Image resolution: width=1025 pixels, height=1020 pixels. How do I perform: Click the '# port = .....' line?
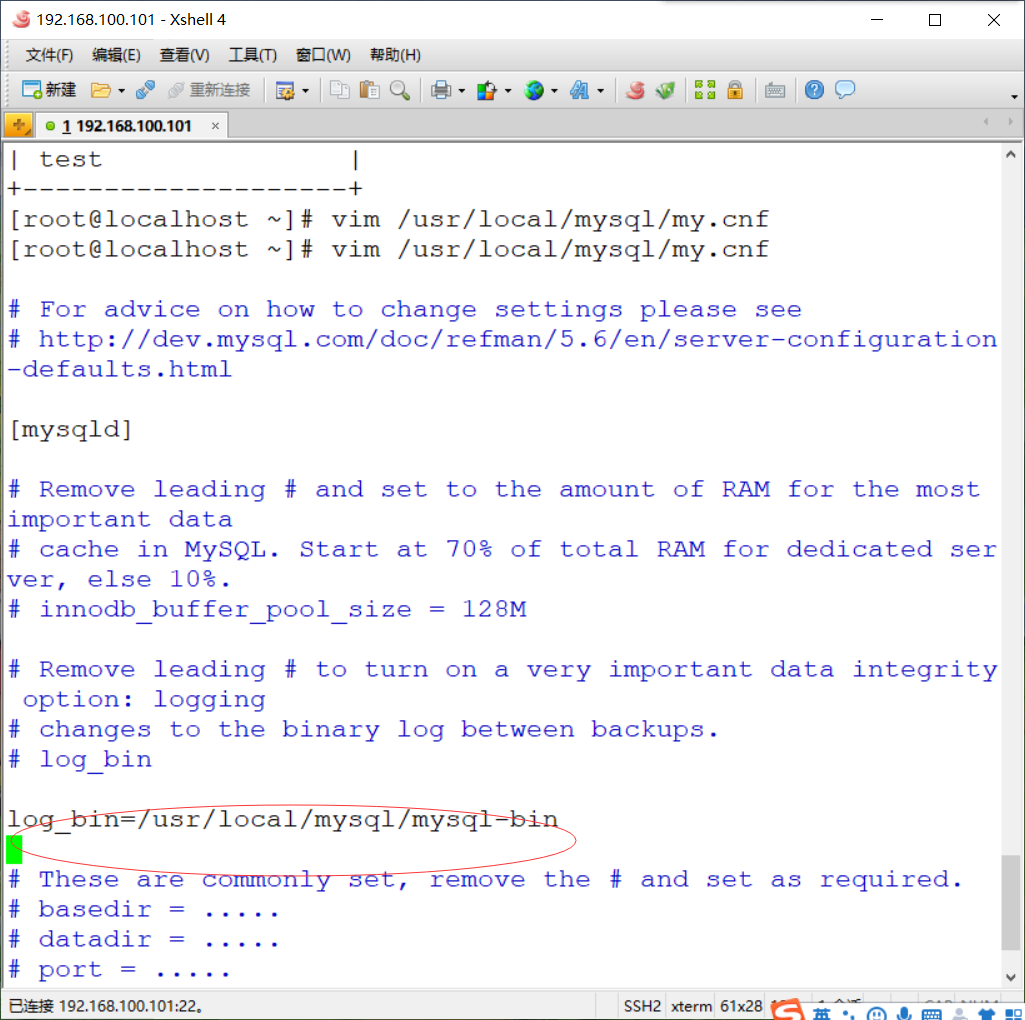[x=120, y=970]
